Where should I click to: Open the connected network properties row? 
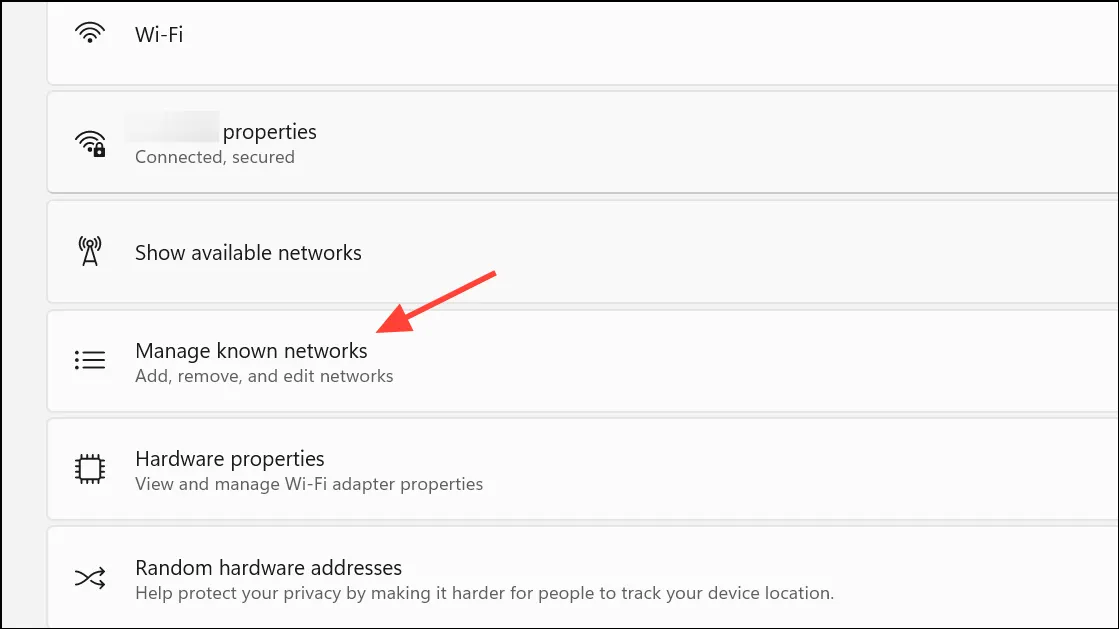coord(582,142)
